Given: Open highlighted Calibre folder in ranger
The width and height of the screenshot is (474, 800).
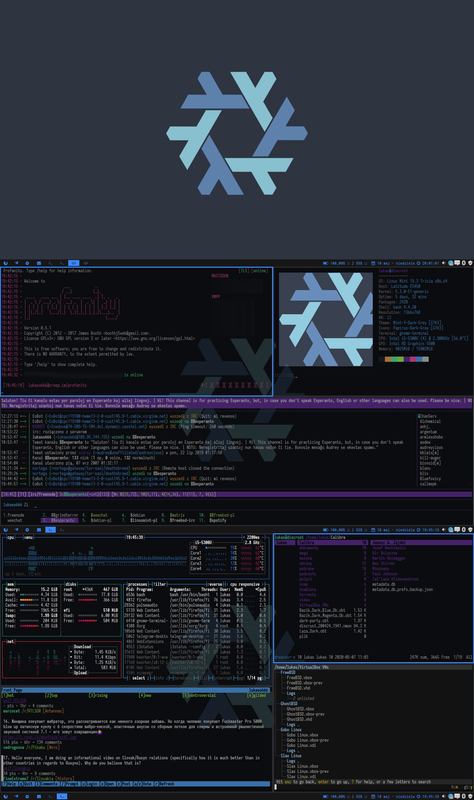Looking at the screenshot, I should pos(334,542).
